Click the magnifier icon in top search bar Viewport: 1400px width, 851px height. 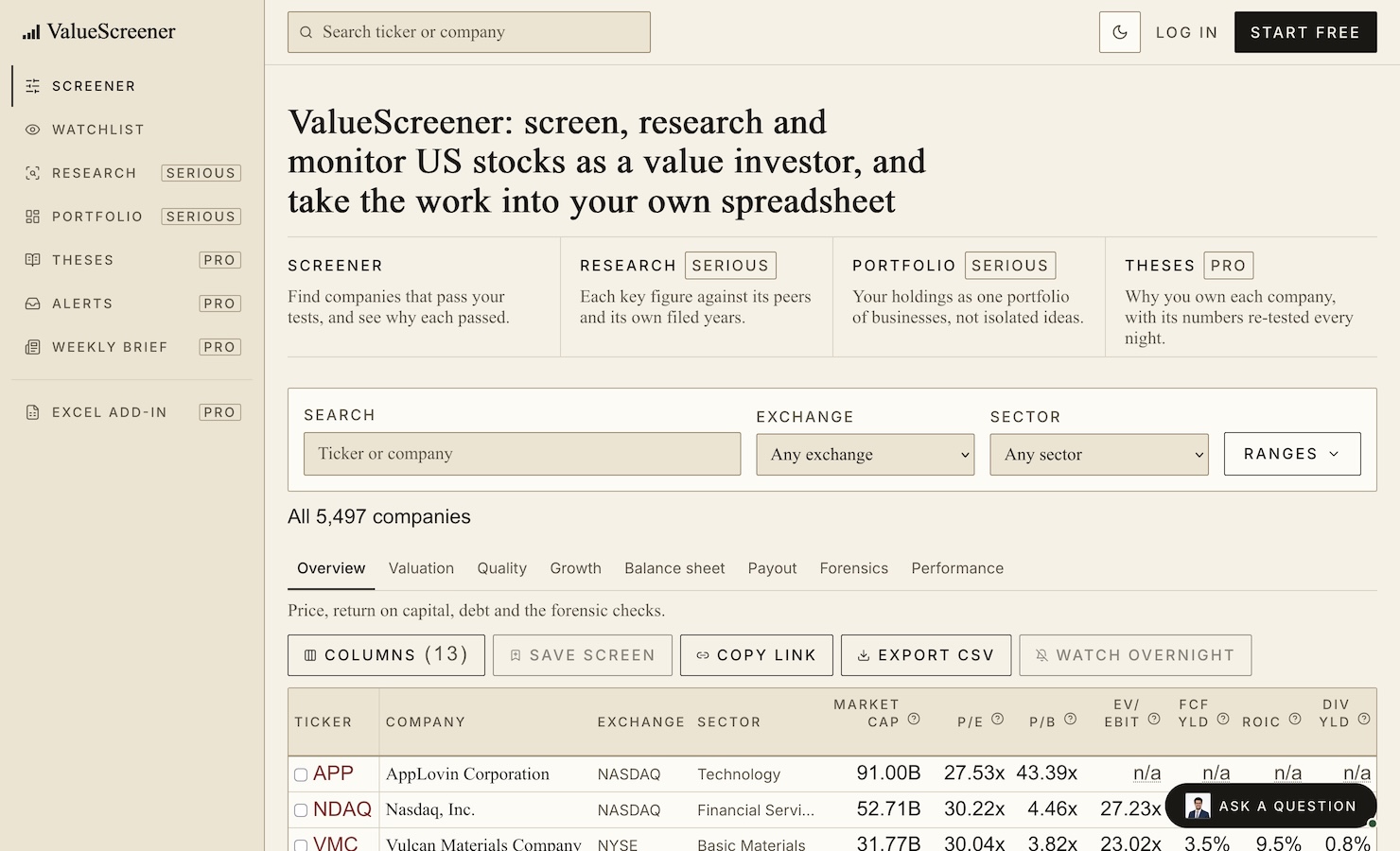306,32
